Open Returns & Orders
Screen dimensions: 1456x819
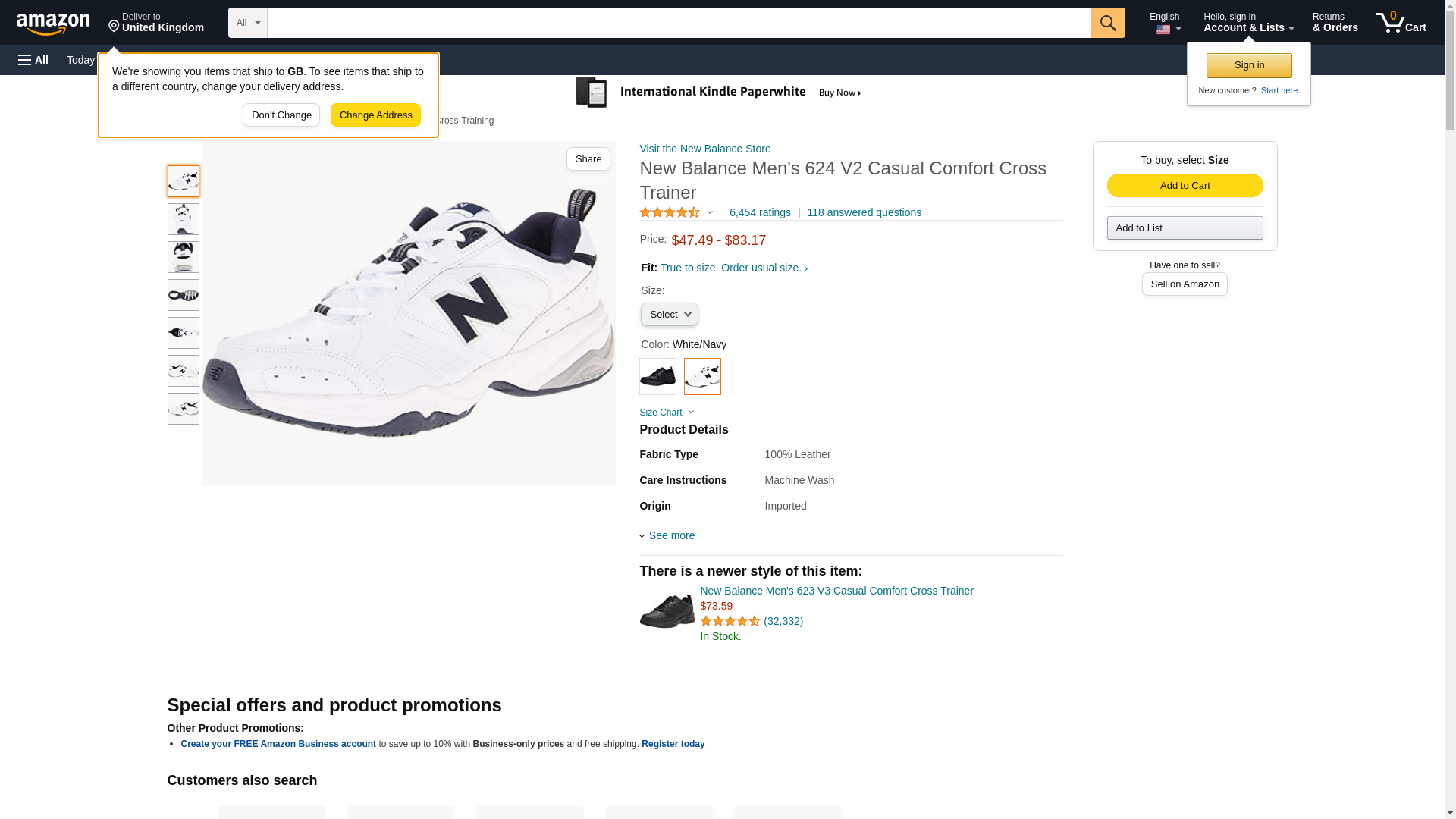point(1335,23)
